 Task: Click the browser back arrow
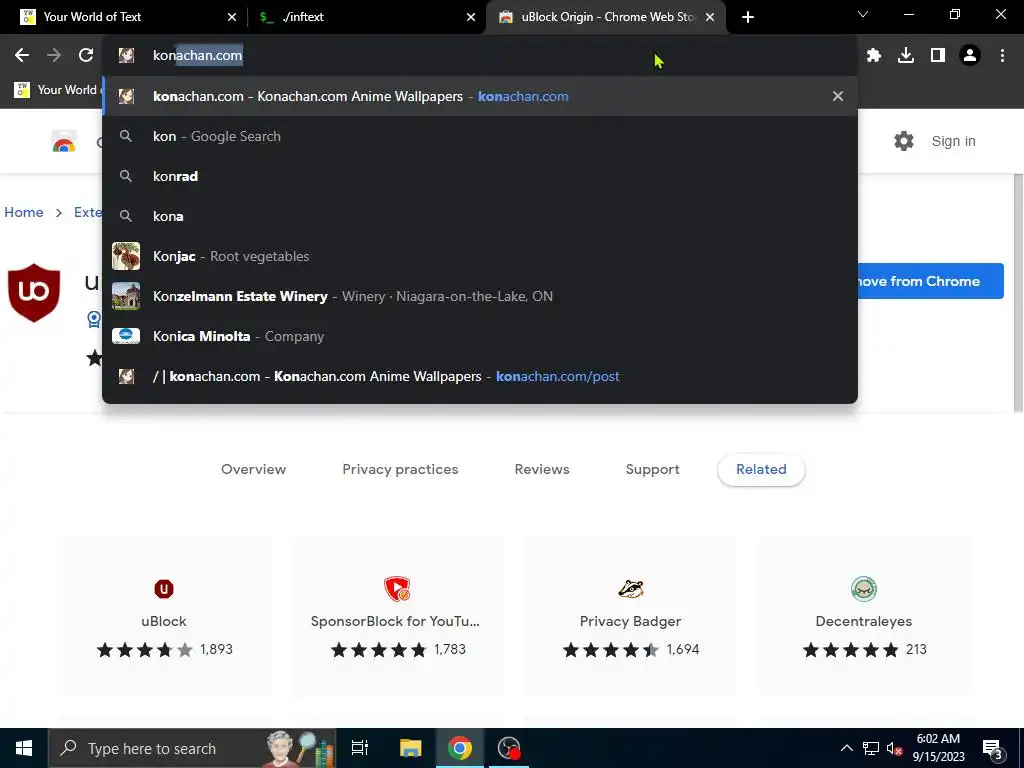[22, 56]
